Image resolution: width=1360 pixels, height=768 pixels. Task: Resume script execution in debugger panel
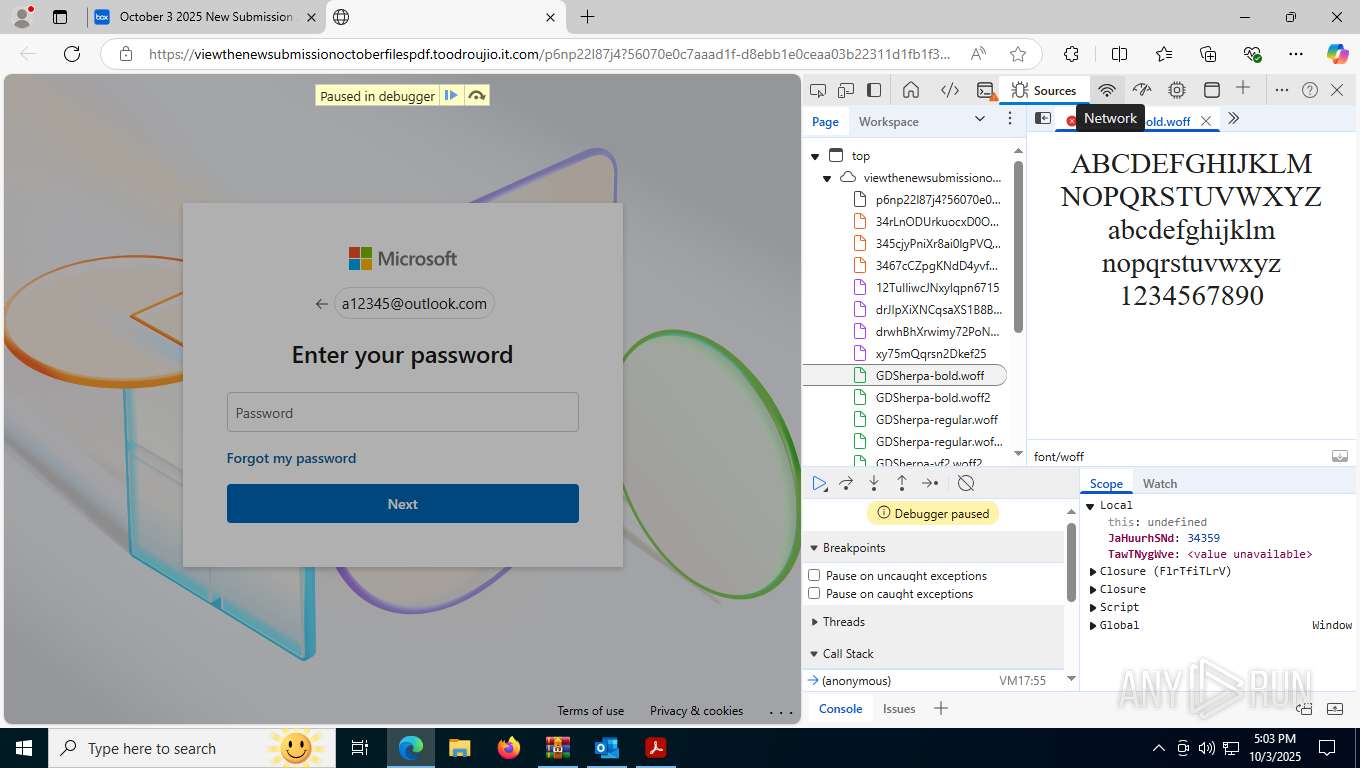click(x=819, y=483)
